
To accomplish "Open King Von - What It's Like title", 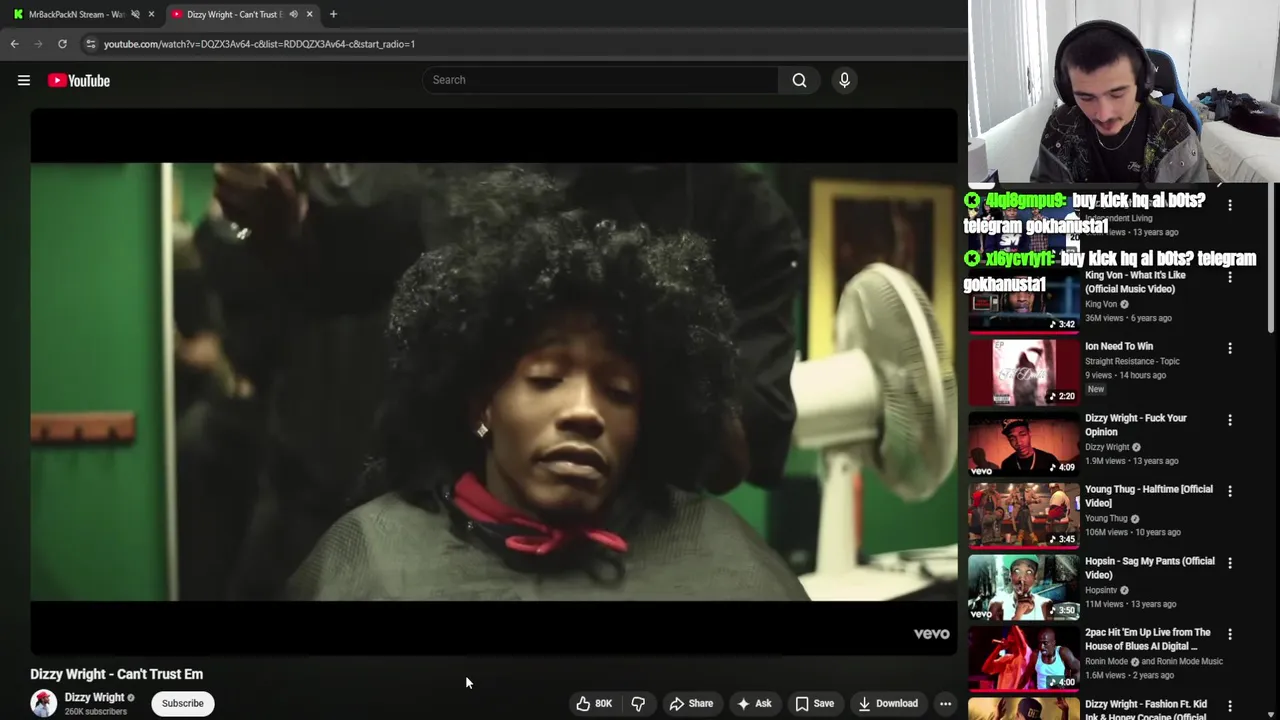I will [1135, 282].
